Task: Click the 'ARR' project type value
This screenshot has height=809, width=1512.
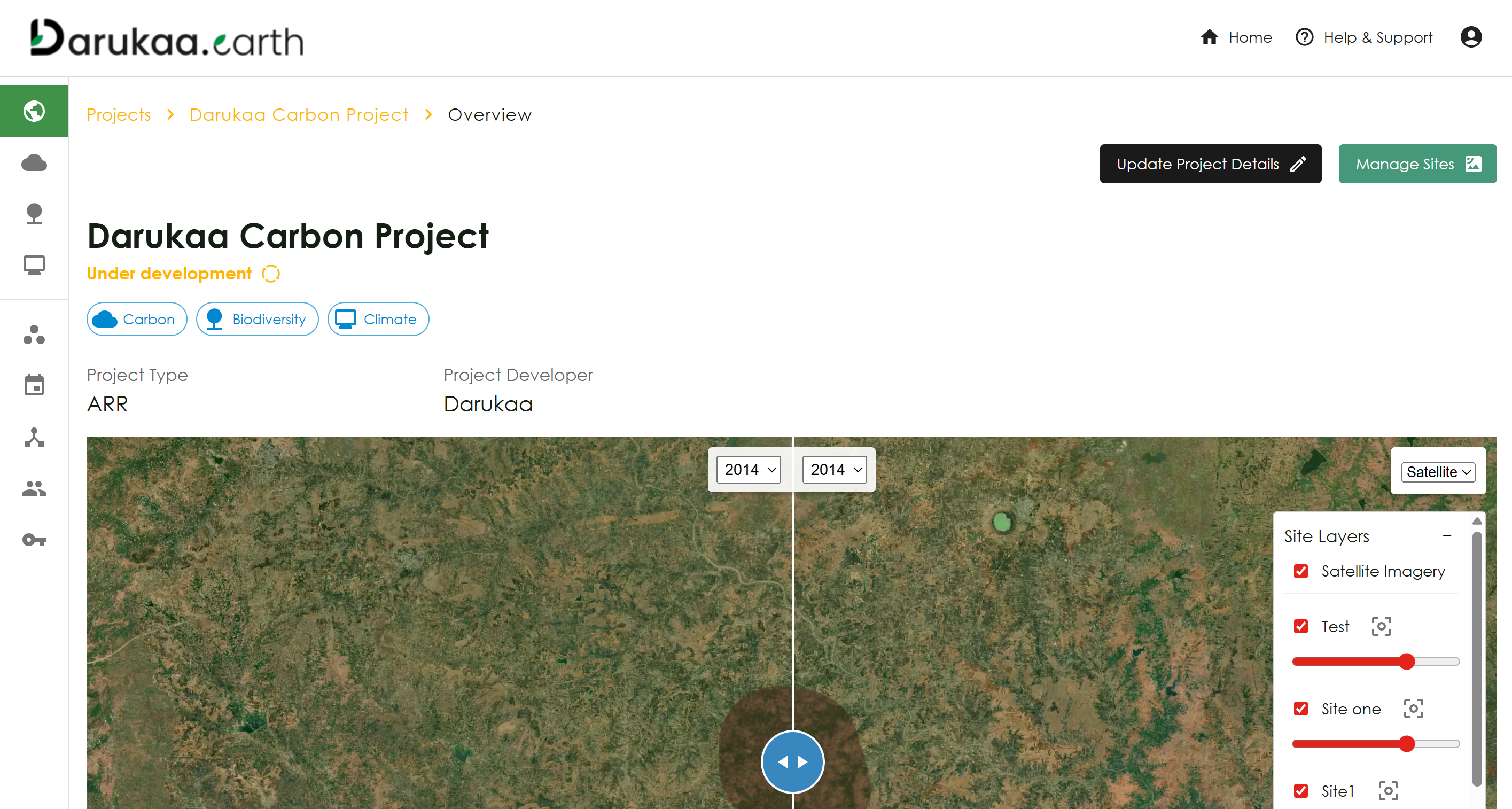Action: 107,404
